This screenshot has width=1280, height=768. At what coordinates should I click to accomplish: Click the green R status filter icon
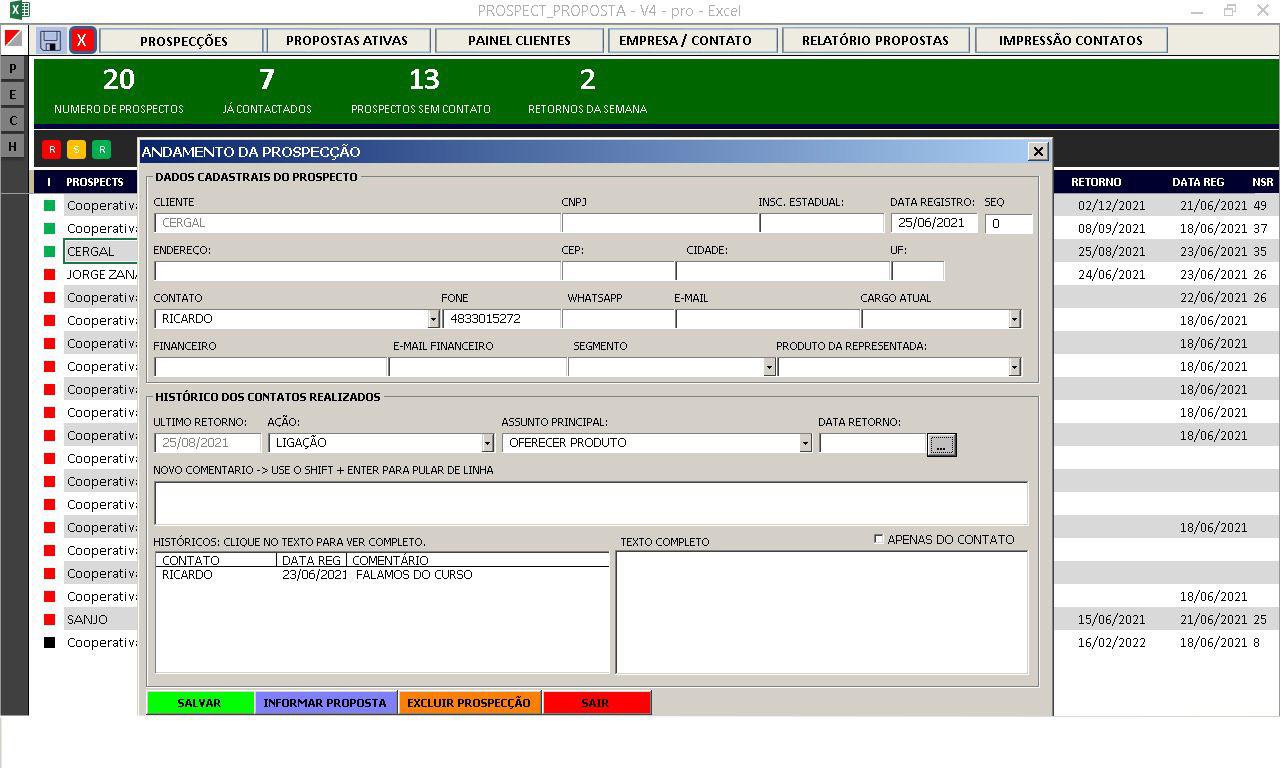coord(101,150)
